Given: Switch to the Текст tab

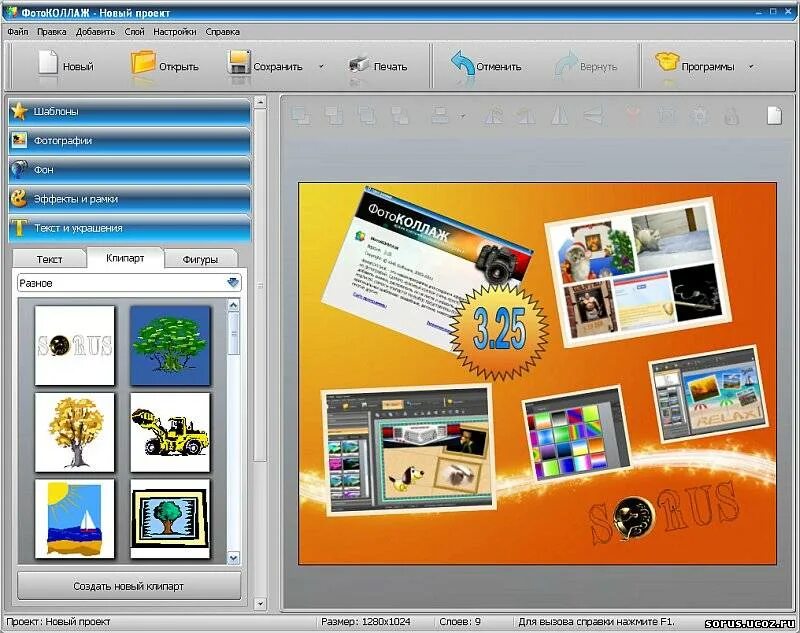Looking at the screenshot, I should click(49, 259).
